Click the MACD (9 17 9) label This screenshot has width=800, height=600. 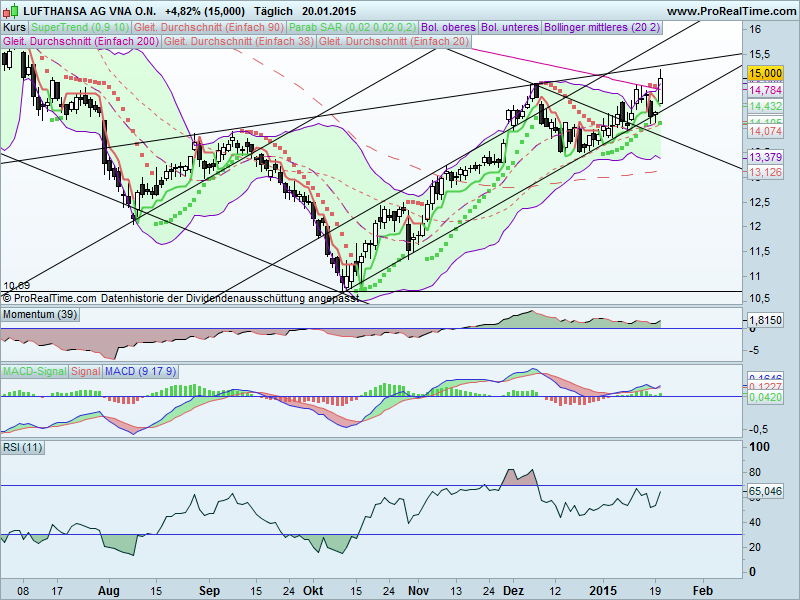point(140,371)
